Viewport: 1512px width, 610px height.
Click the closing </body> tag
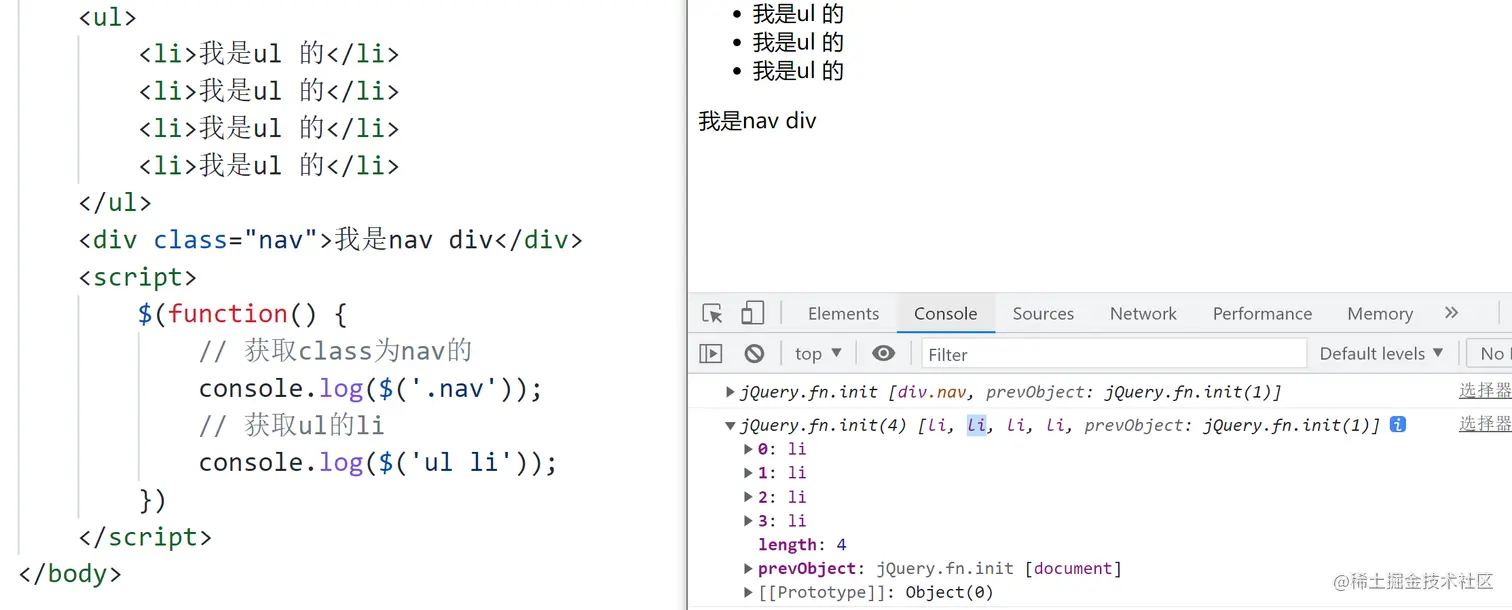click(70, 574)
